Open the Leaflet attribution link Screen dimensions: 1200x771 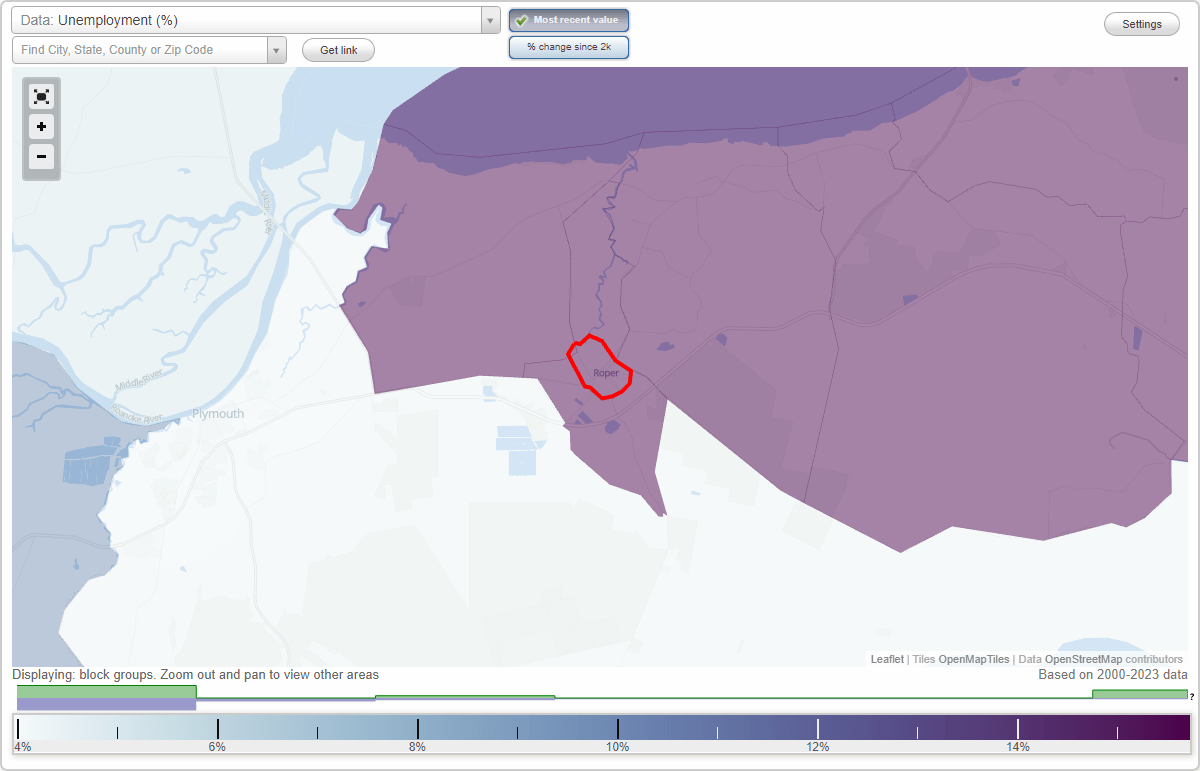pos(887,659)
